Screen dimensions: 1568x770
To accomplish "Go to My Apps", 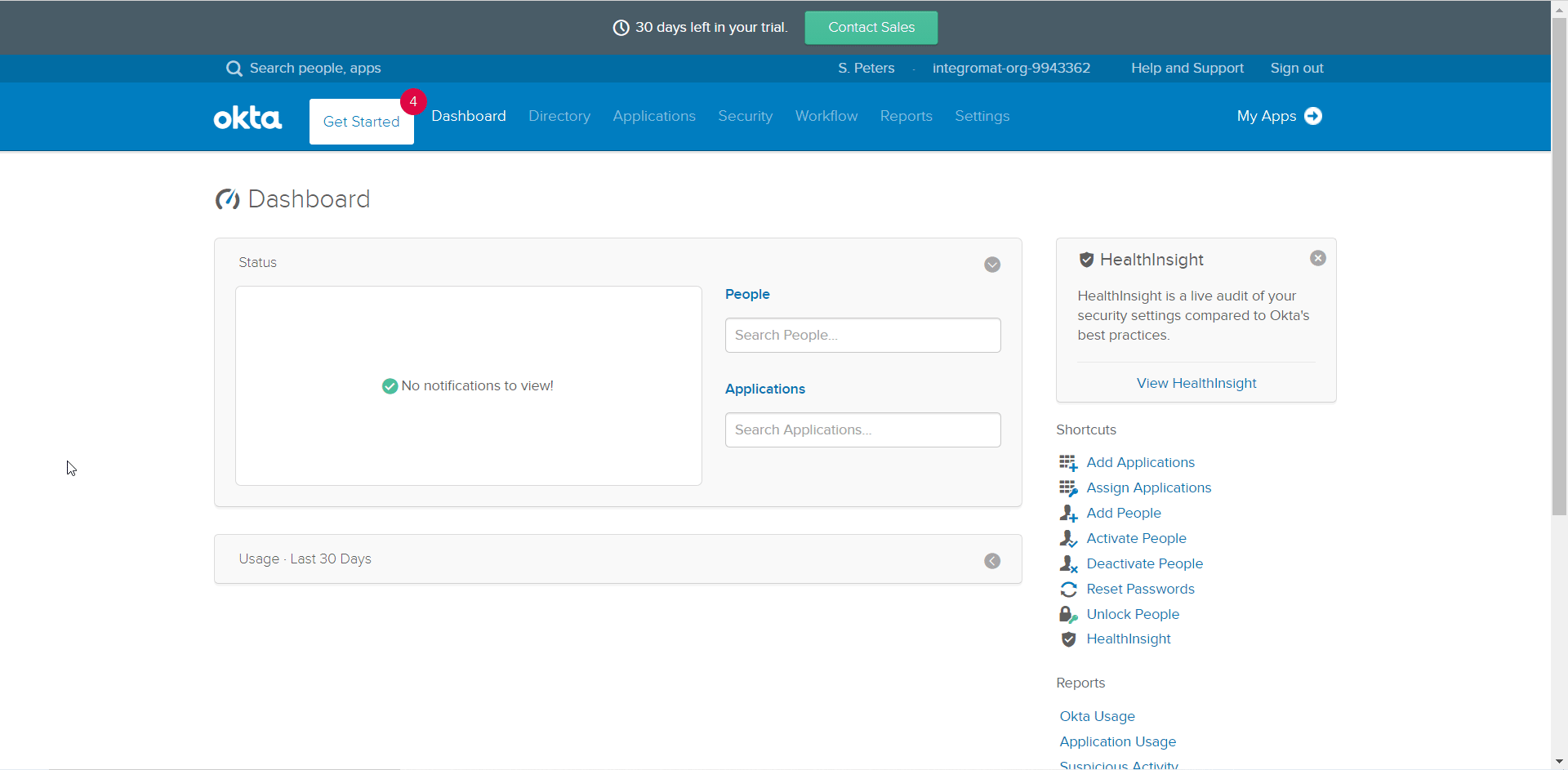I will click(x=1267, y=116).
